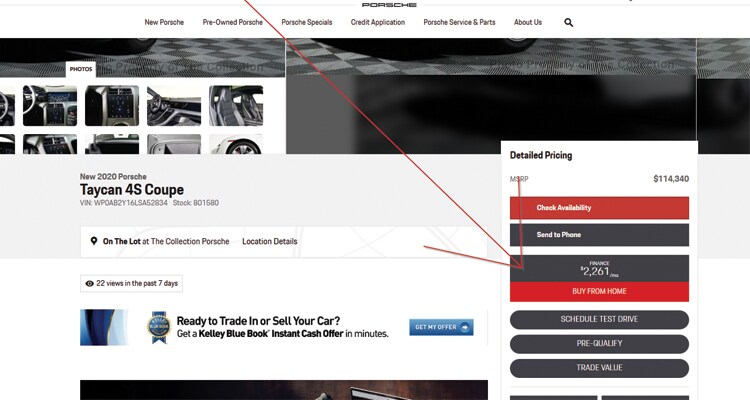Screen dimensions: 750x400
Task: Click the Send to Phone button
Action: [x=599, y=235]
